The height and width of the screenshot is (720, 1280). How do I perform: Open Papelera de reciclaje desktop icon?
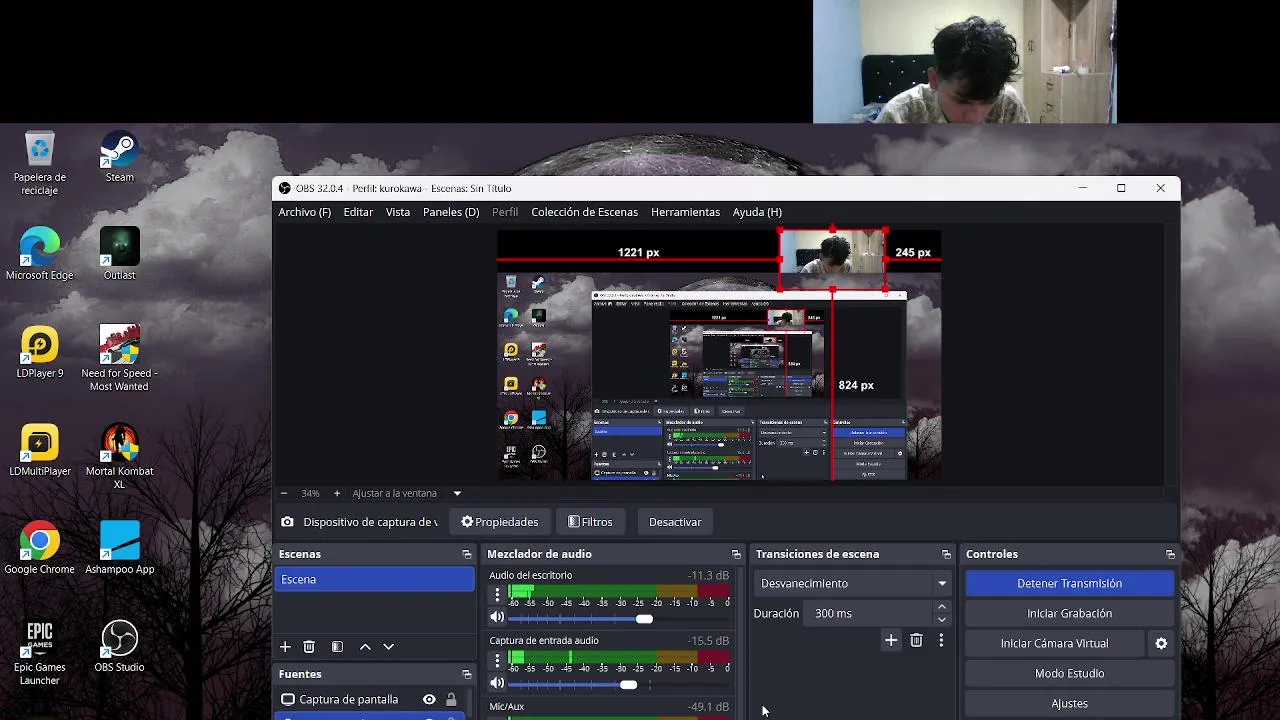40,163
